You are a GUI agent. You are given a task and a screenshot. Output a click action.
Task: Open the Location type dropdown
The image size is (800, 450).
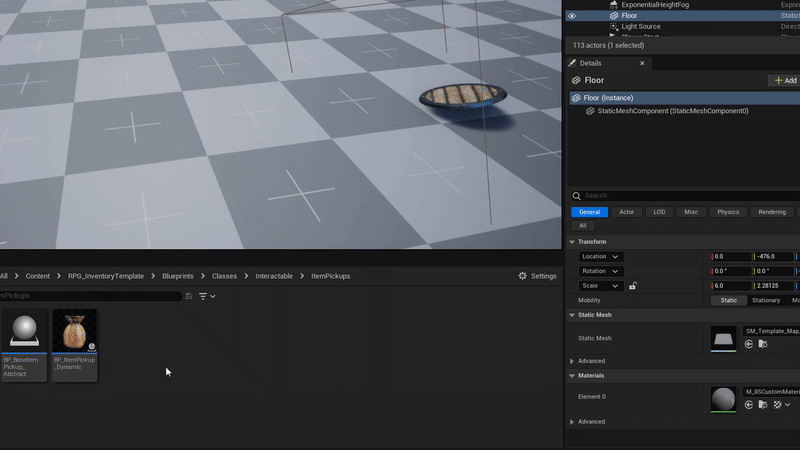601,257
